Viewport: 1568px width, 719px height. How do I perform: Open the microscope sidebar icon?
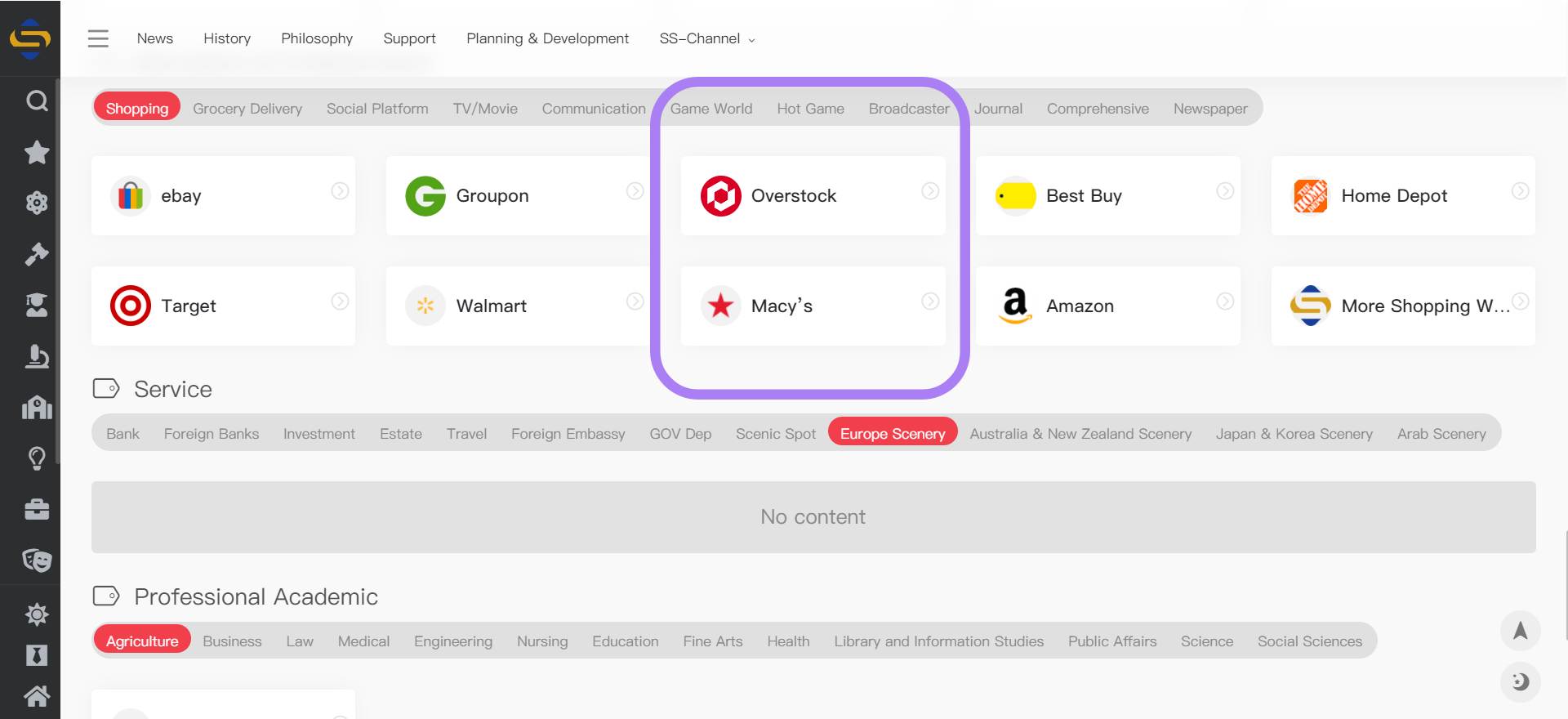tap(37, 356)
